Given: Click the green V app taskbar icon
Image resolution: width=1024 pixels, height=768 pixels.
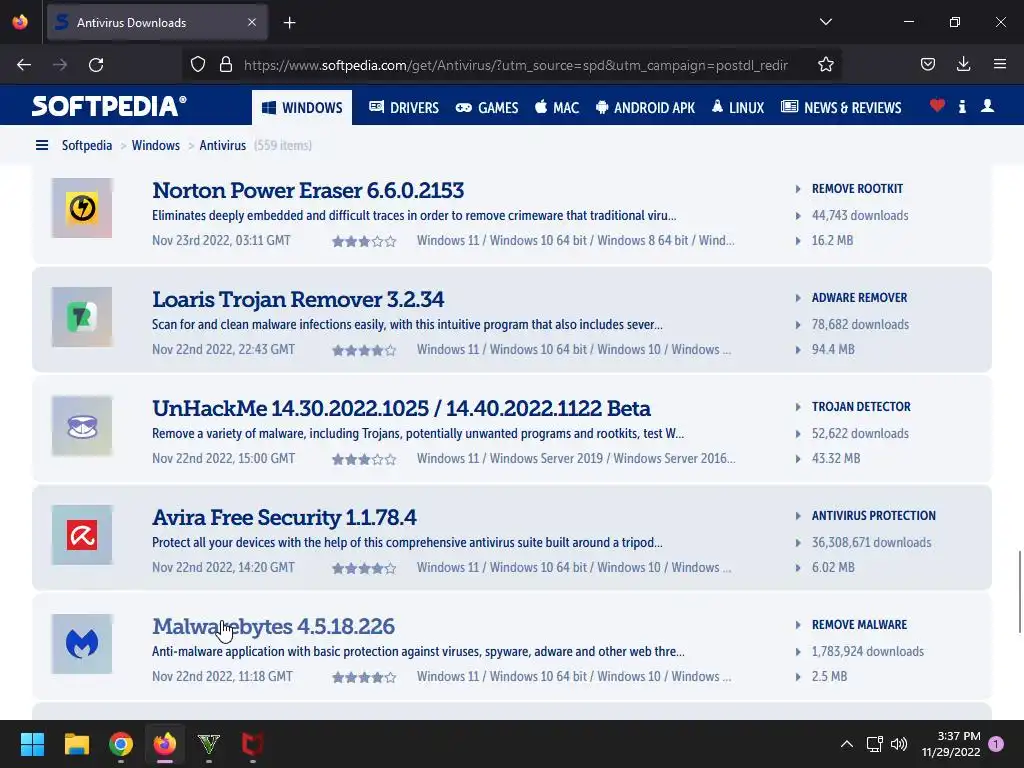Looking at the screenshot, I should coord(208,744).
